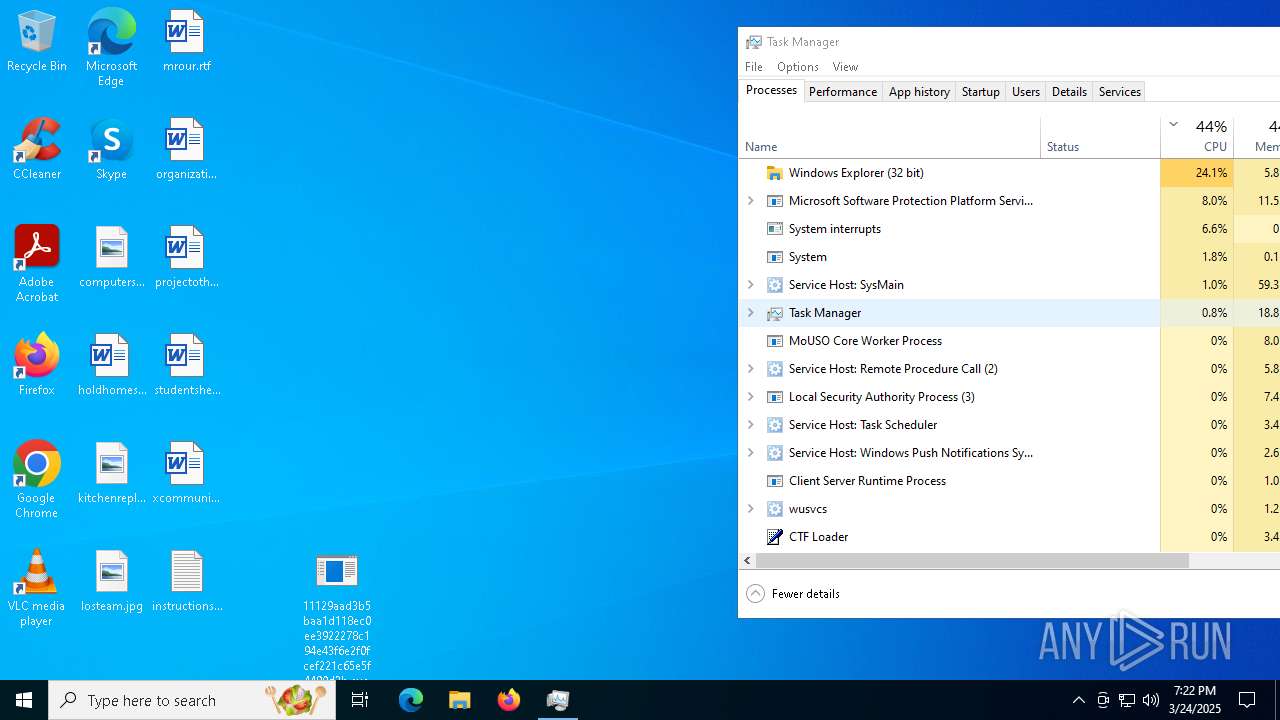Sort processes by Name column header
This screenshot has width=1280, height=720.
click(x=890, y=136)
